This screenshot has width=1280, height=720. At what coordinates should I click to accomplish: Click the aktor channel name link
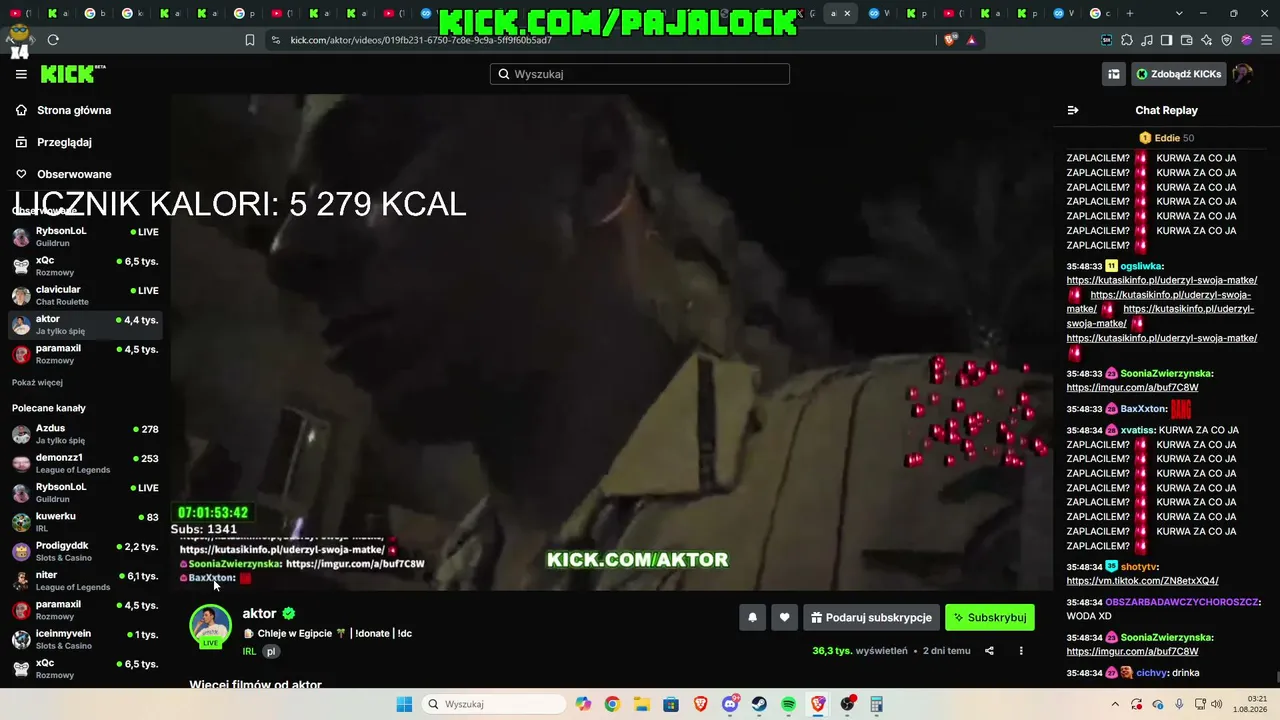click(259, 614)
